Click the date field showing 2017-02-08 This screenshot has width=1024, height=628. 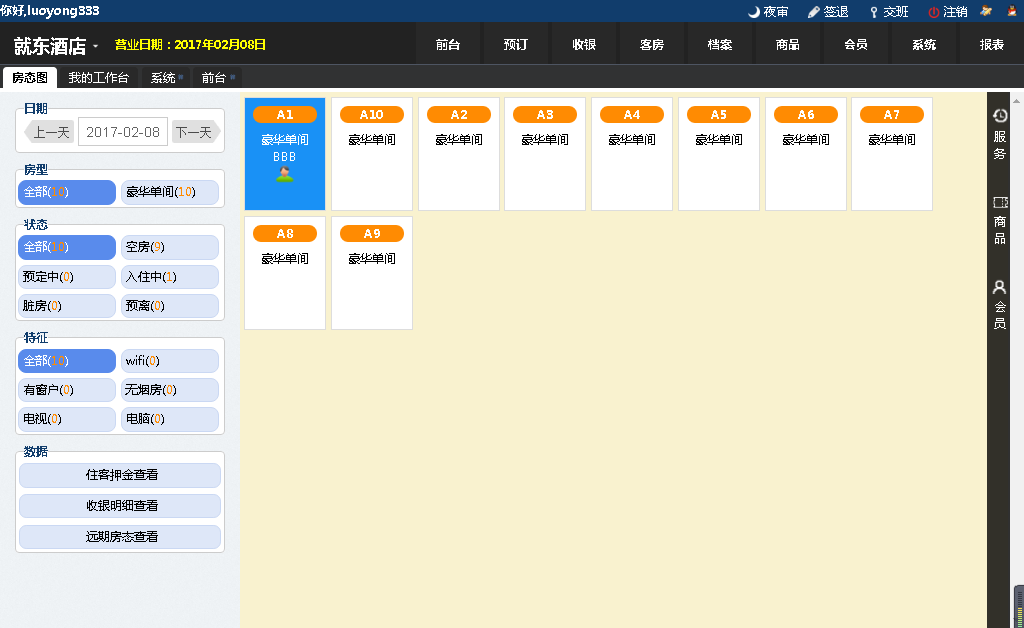[121, 132]
